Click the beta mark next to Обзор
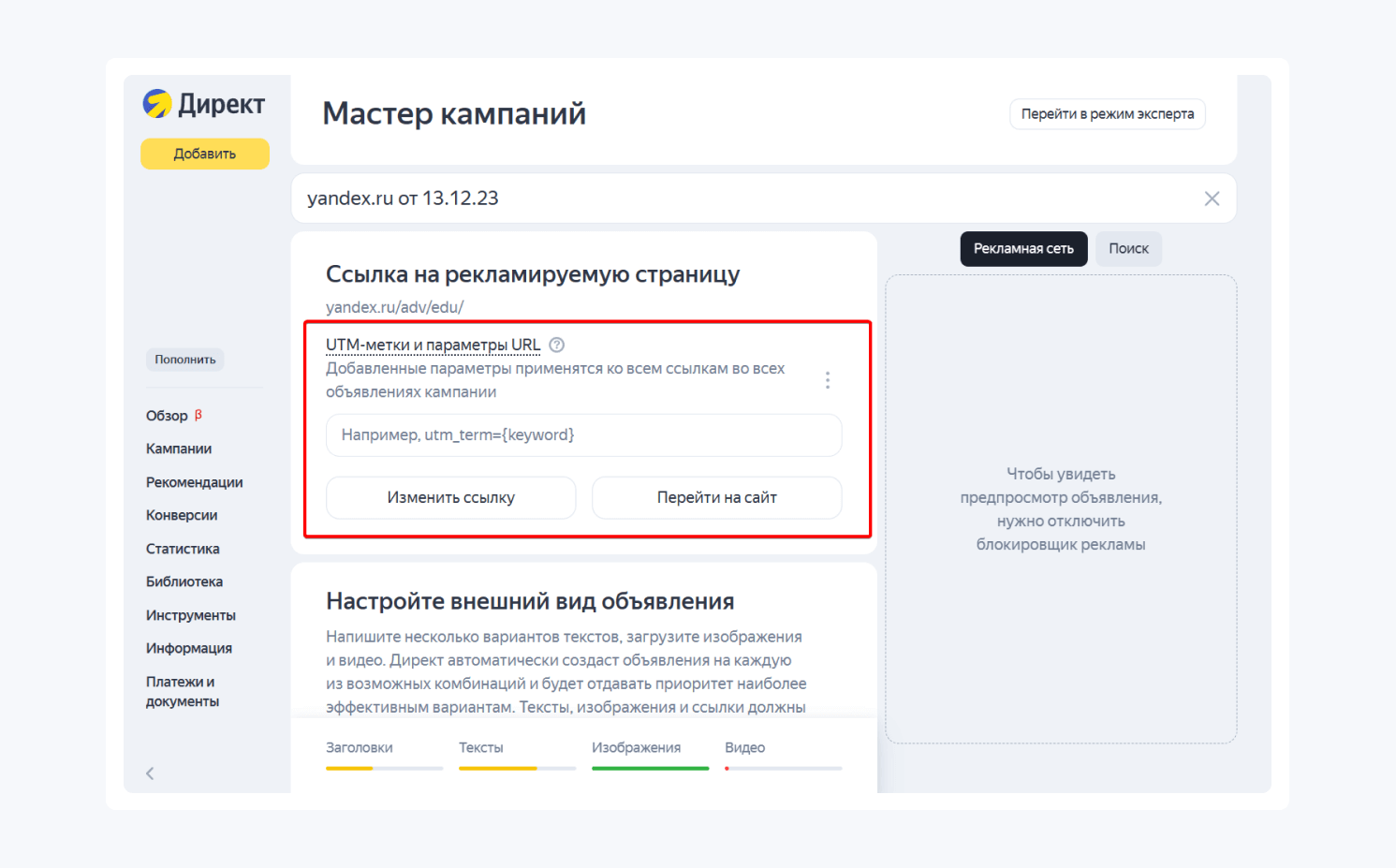Image resolution: width=1396 pixels, height=868 pixels. coord(198,414)
